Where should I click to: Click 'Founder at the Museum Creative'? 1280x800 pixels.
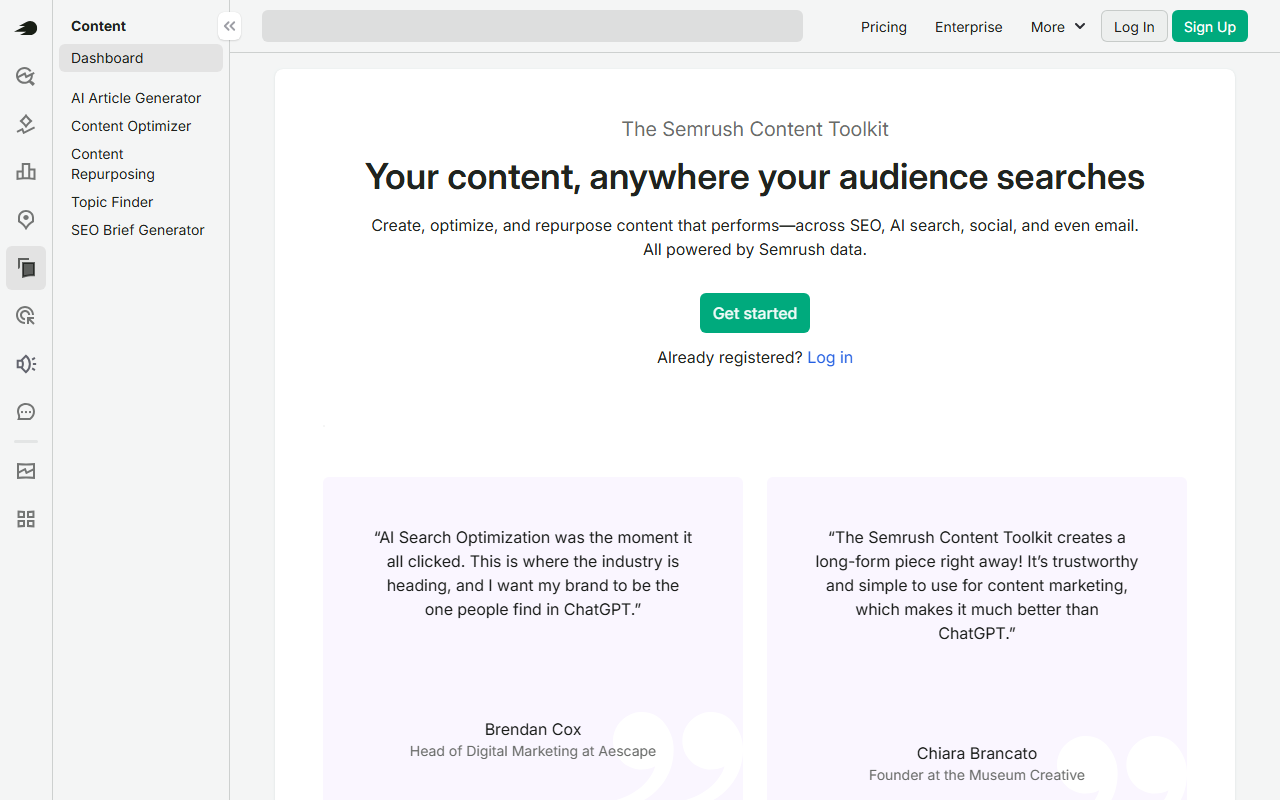(x=977, y=775)
